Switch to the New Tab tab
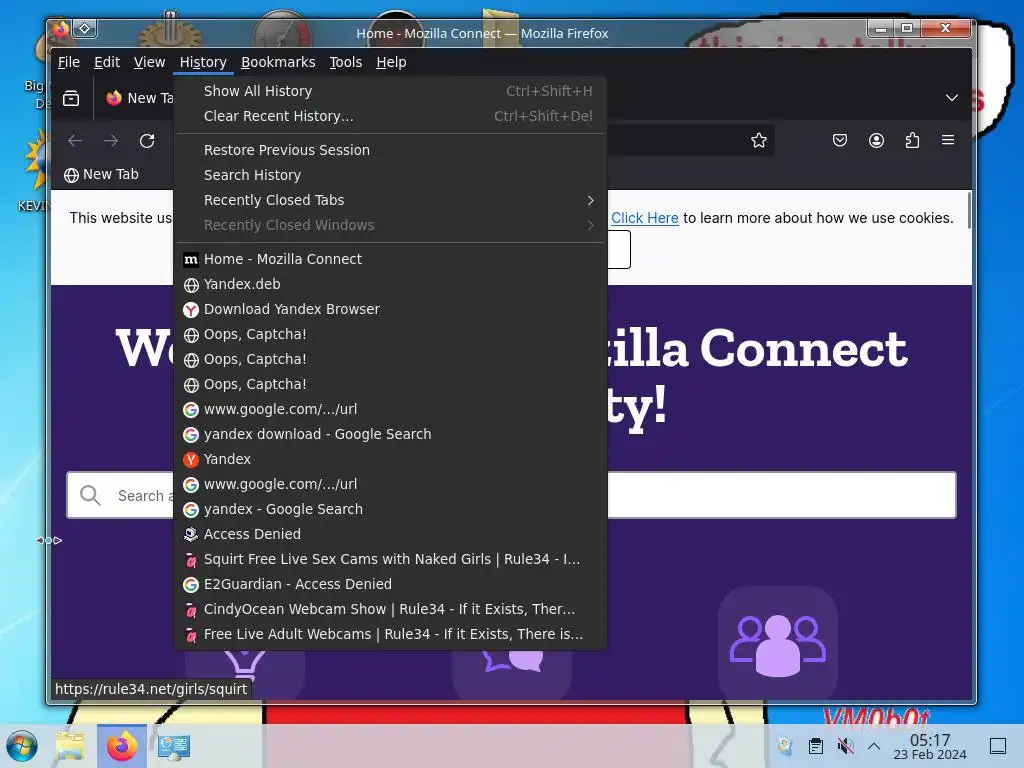 click(141, 98)
